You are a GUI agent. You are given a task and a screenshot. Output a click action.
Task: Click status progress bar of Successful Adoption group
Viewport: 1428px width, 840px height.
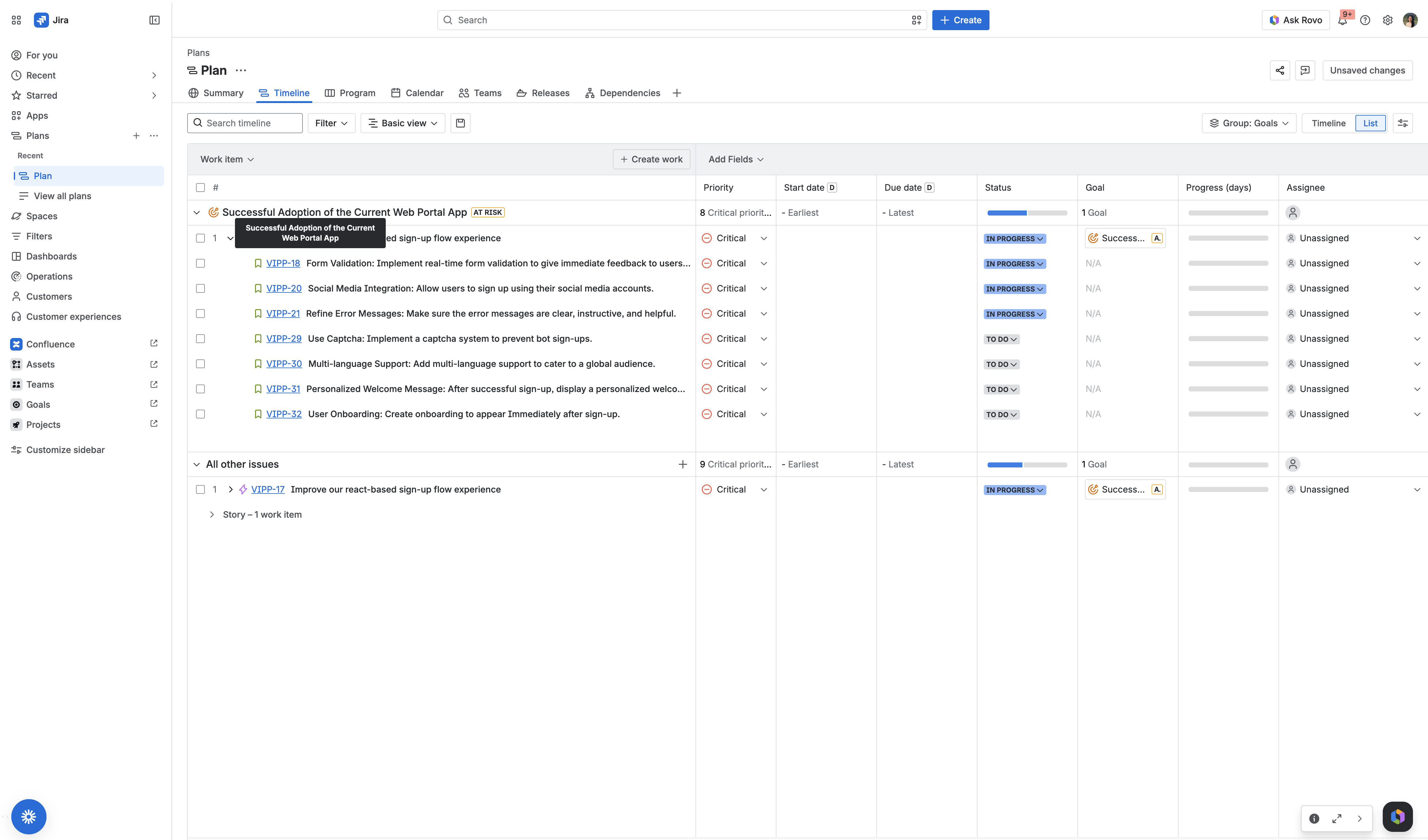click(1027, 213)
